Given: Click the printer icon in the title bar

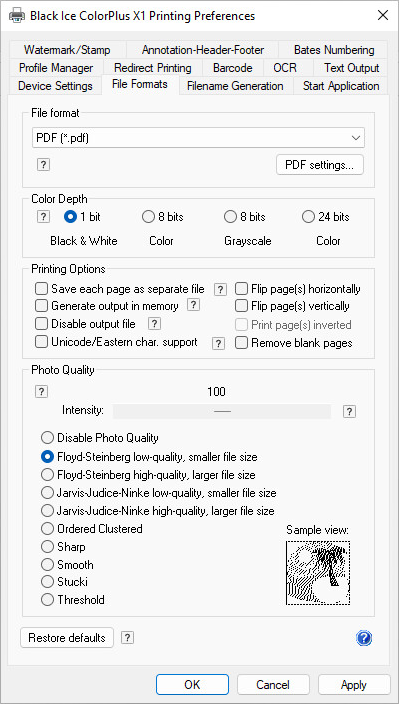Looking at the screenshot, I should point(17,16).
